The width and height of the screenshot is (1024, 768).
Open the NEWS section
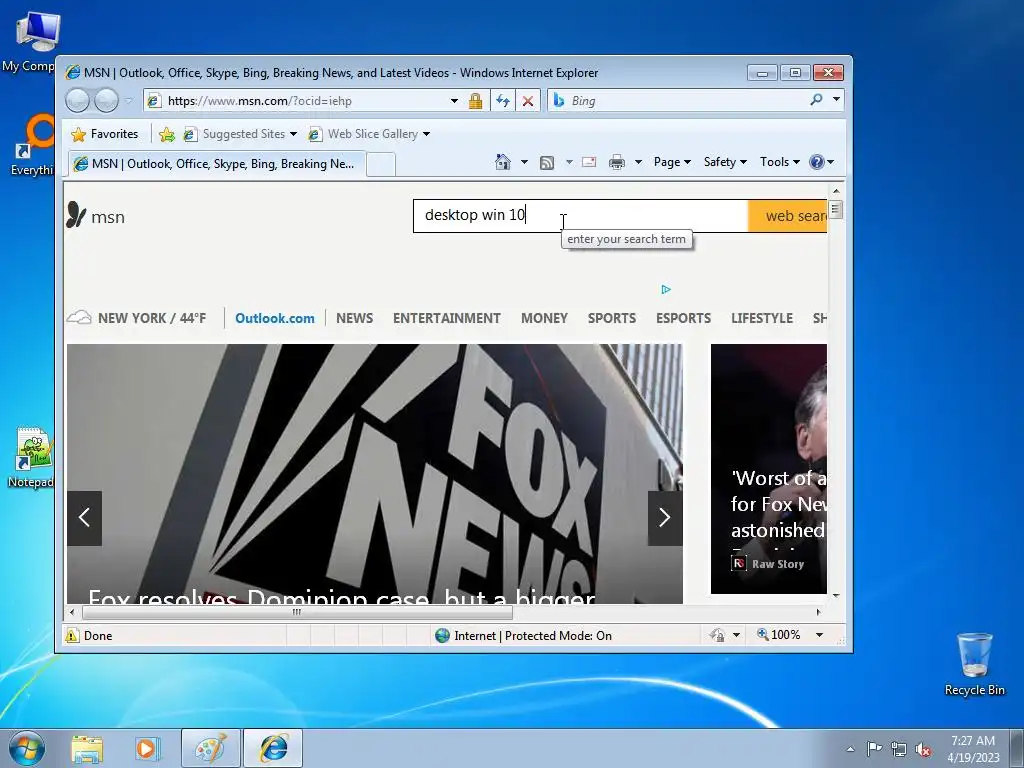click(355, 318)
